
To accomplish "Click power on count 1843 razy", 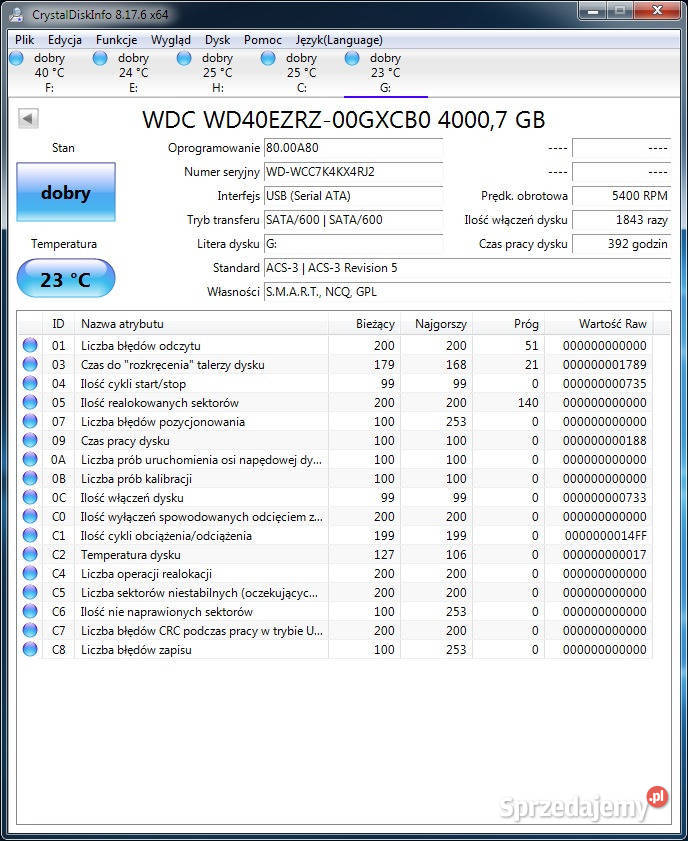I will click(x=621, y=219).
